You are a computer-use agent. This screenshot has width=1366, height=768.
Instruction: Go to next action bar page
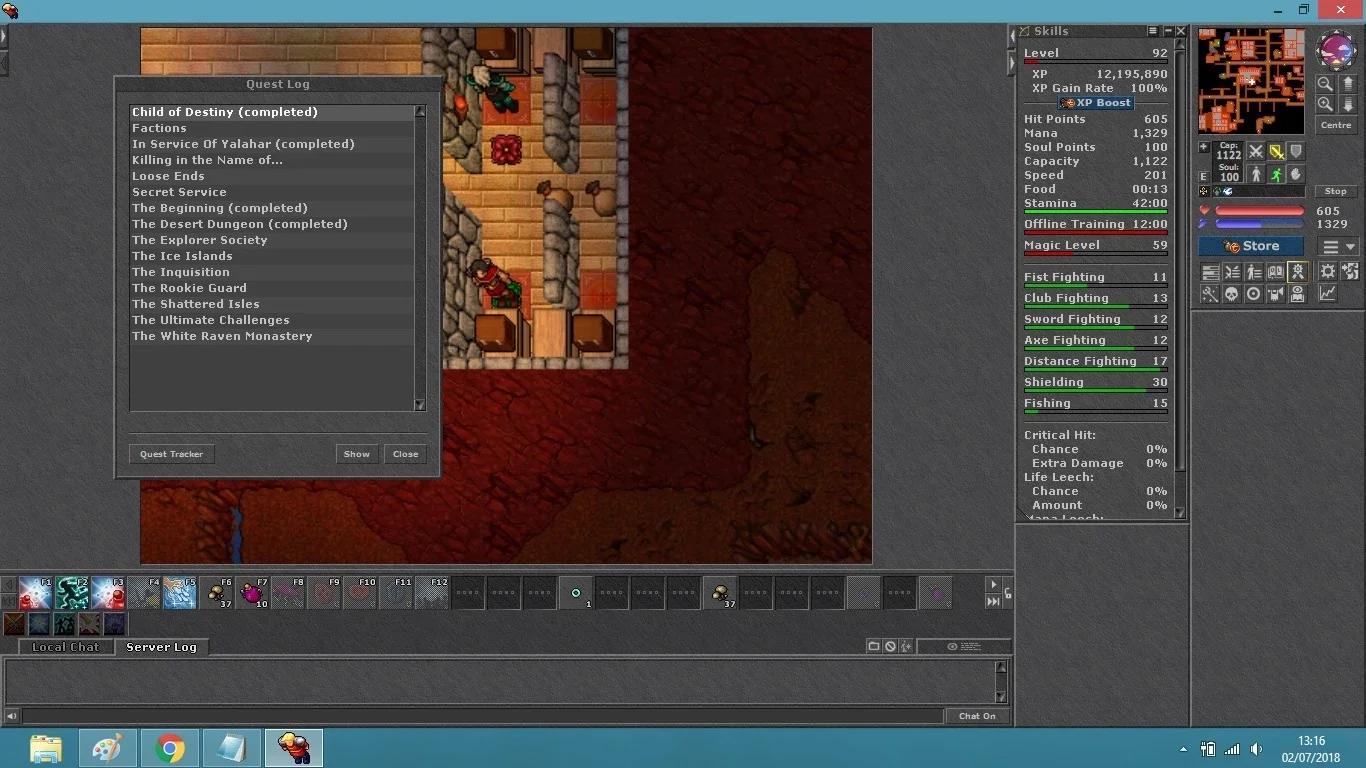[993, 585]
